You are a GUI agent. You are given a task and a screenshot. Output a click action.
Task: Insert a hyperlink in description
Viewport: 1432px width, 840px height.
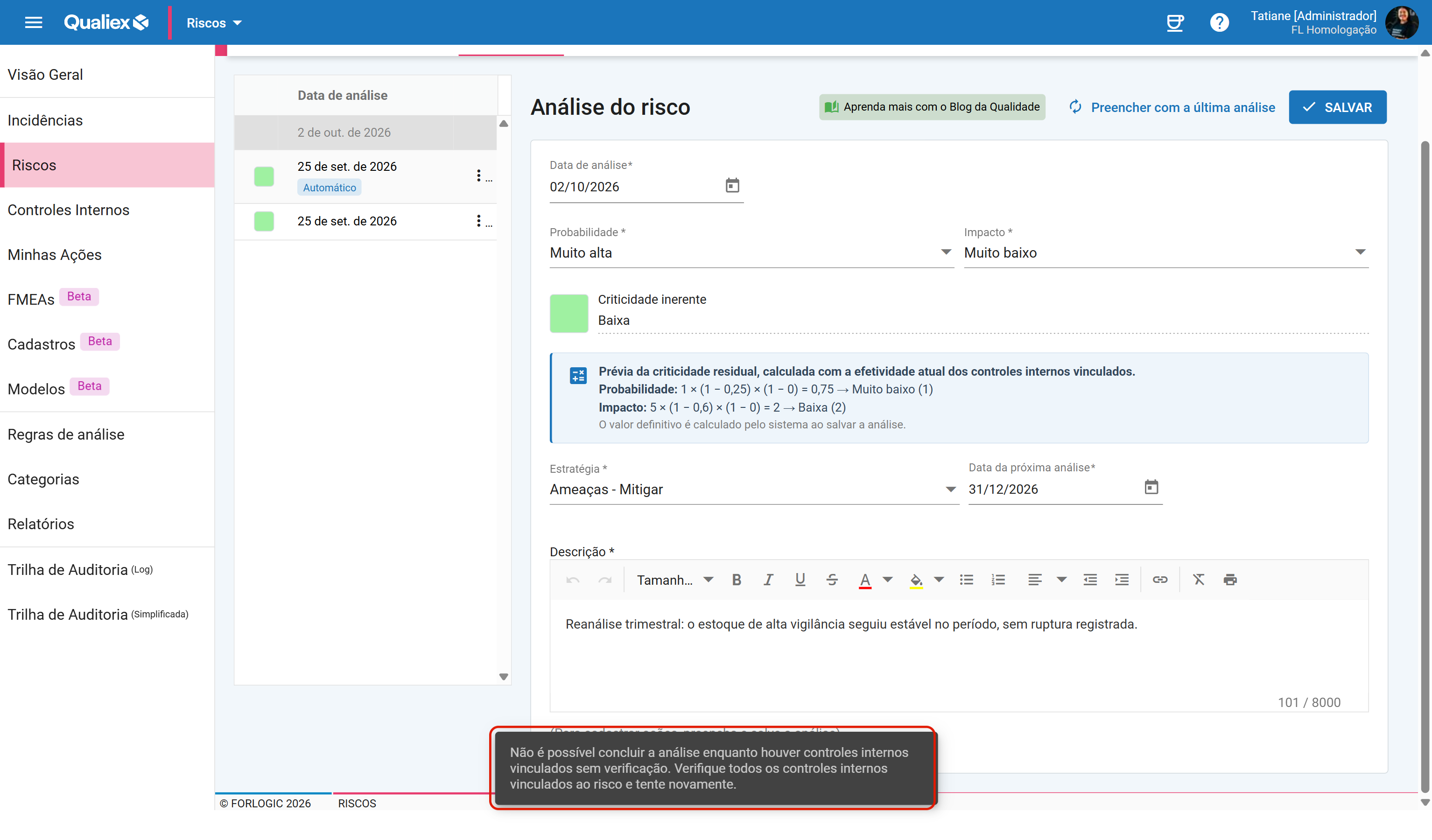1160,580
